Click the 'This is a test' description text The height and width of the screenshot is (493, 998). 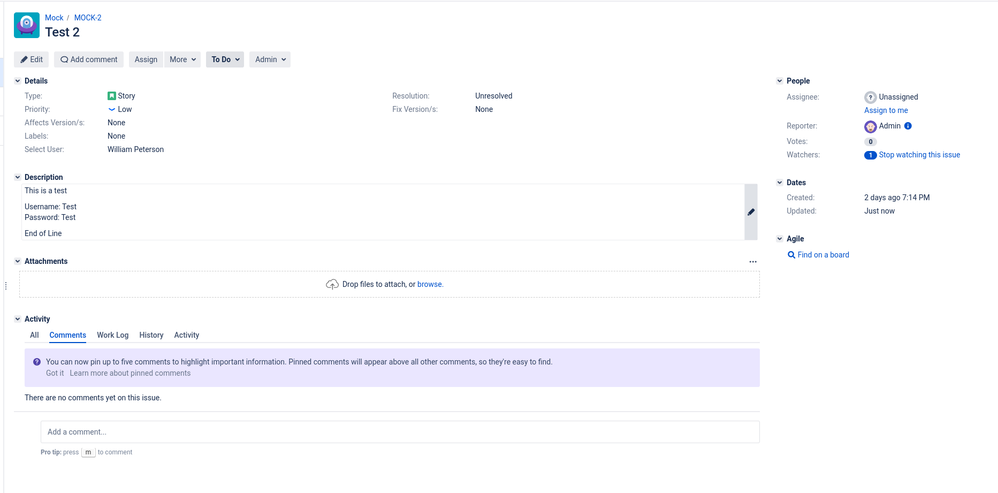tap(46, 191)
